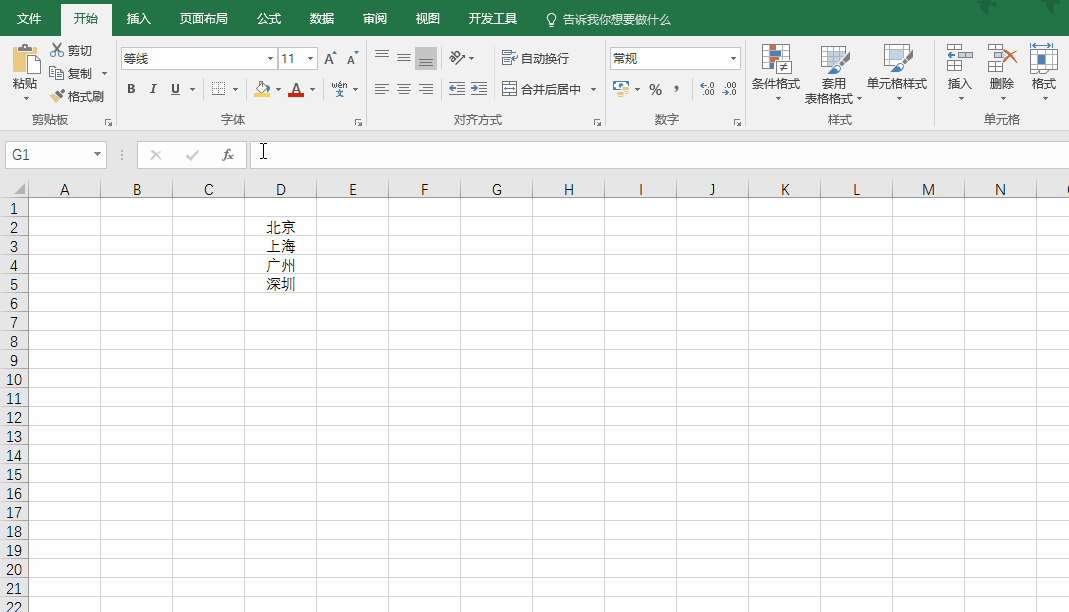Decrease decimal places
Screen dimensions: 1069x612
point(729,89)
